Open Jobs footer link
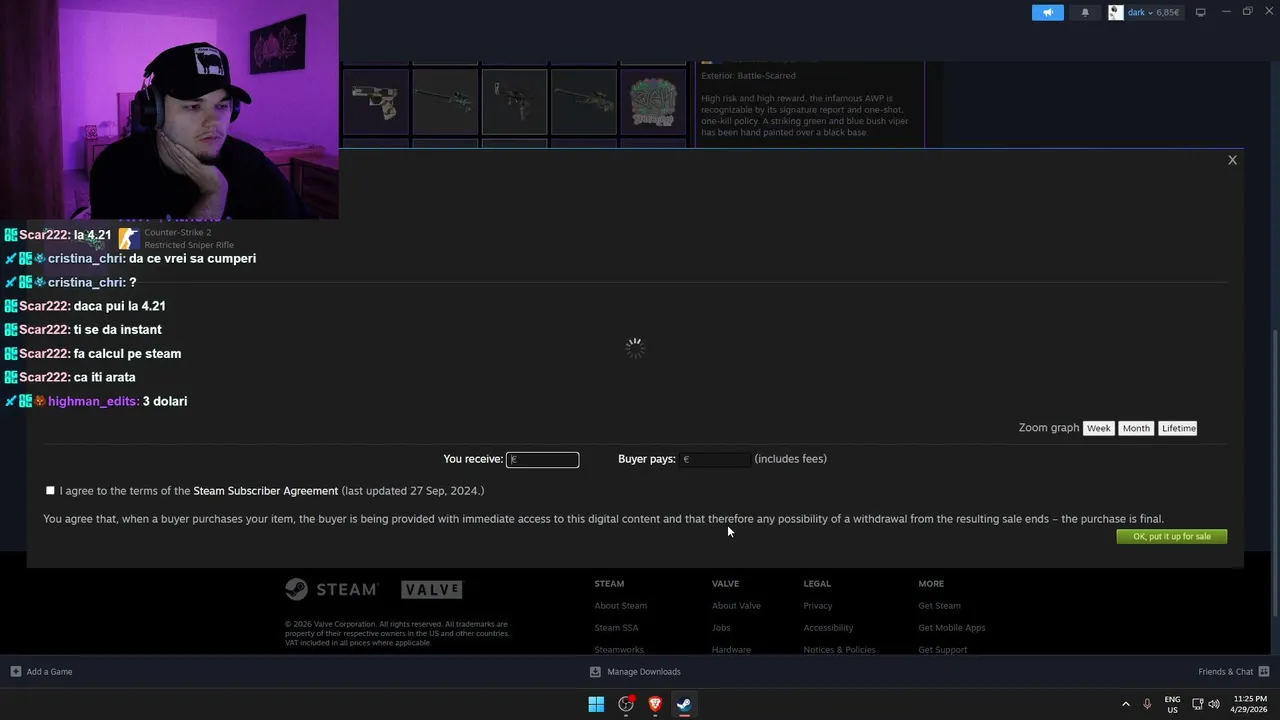 pos(721,628)
